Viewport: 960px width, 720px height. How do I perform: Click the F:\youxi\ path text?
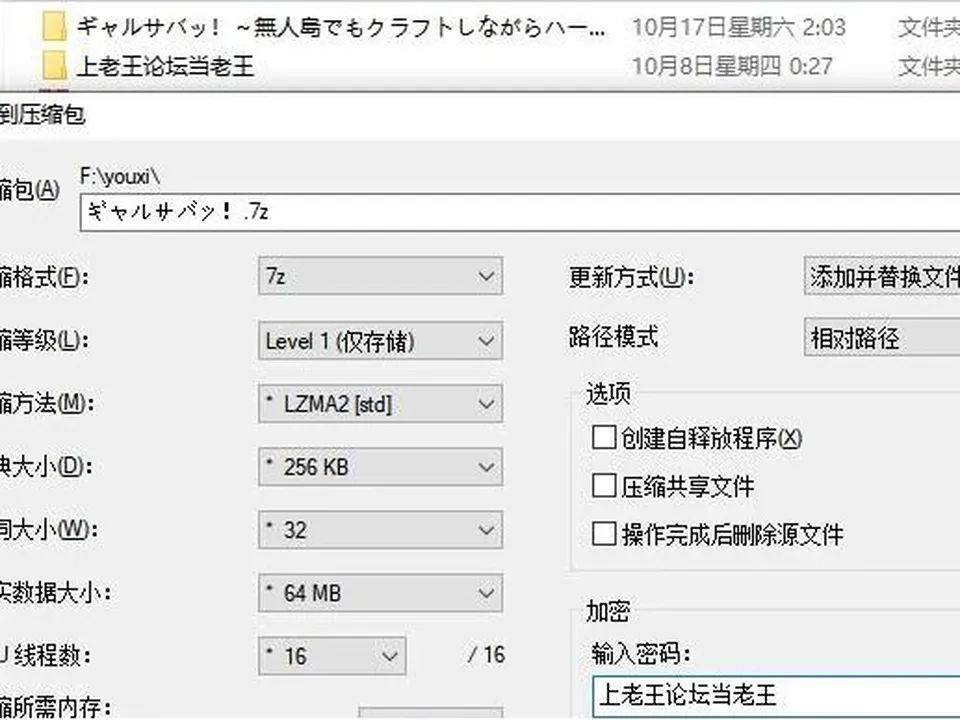[120, 176]
